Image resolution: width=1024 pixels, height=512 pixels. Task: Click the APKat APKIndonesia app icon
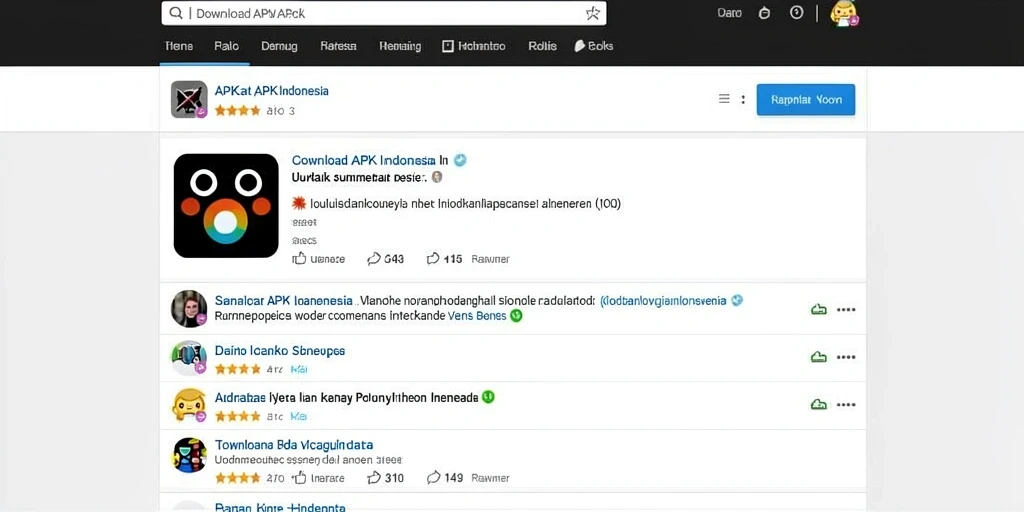click(189, 99)
